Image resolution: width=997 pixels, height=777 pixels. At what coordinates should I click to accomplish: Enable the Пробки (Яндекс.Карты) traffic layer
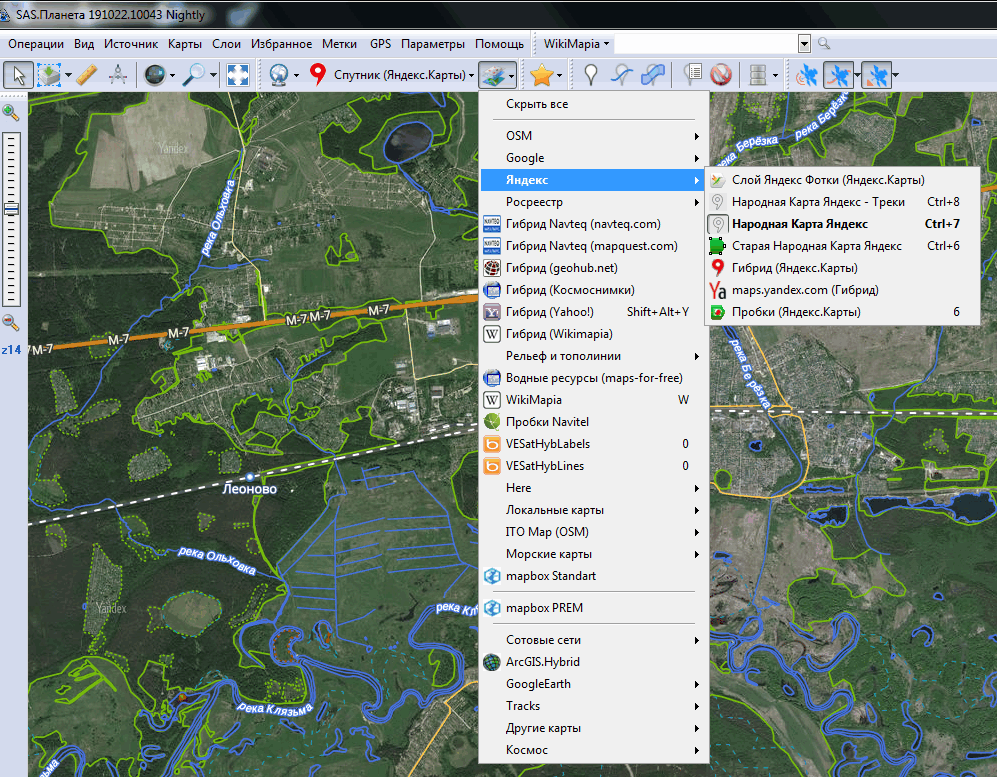click(795, 312)
